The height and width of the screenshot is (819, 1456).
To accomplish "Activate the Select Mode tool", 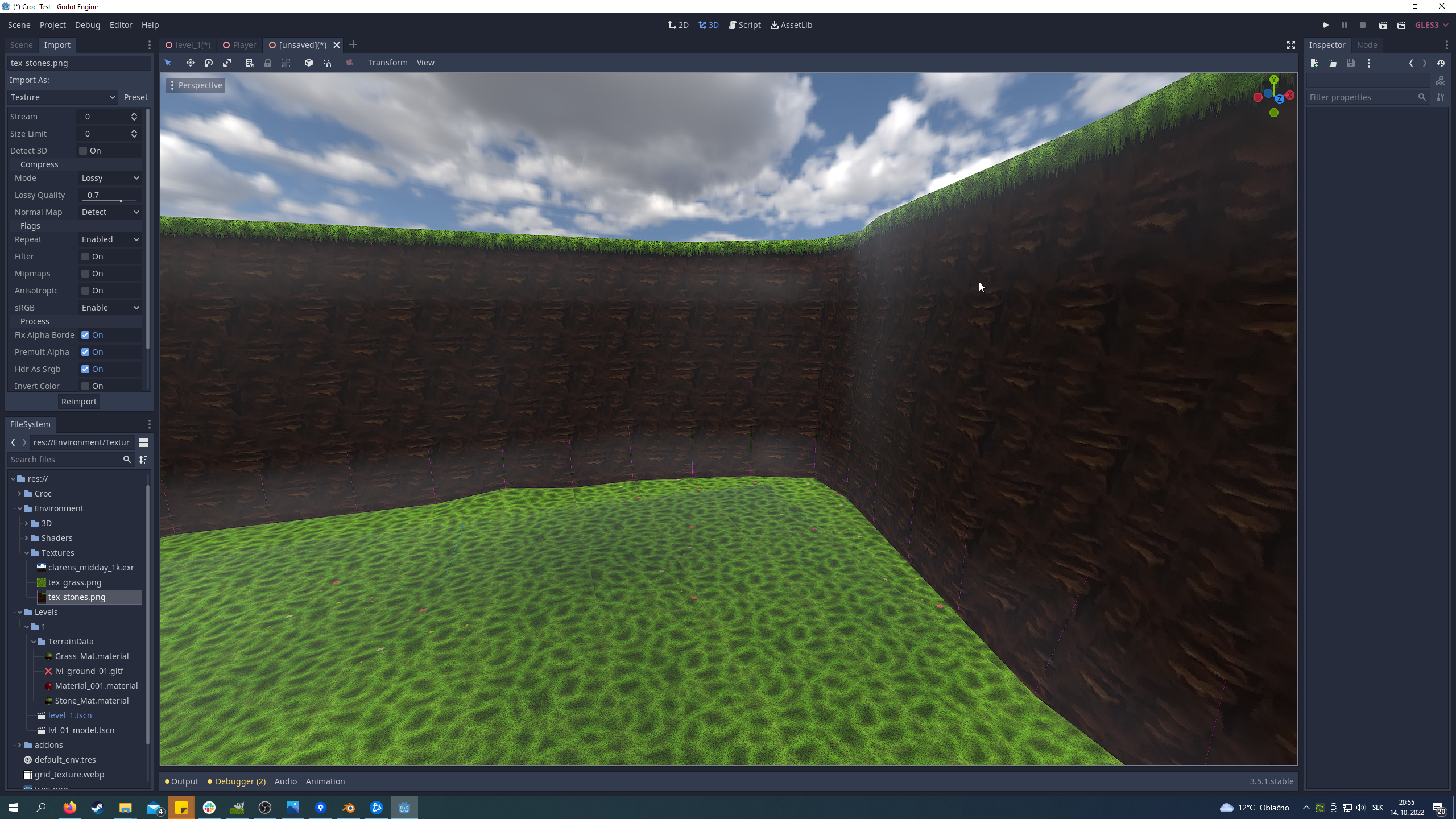I will pos(168,63).
